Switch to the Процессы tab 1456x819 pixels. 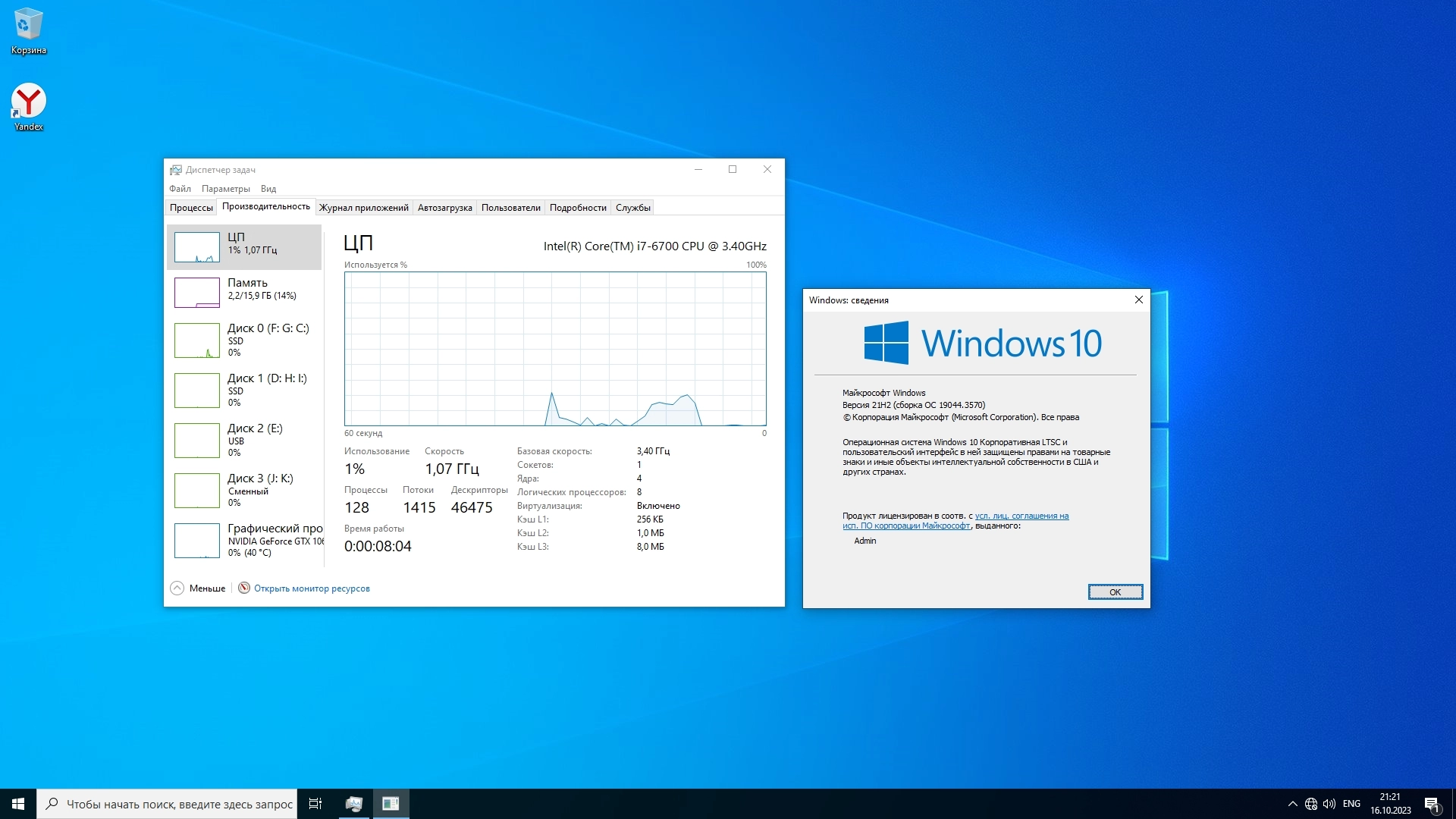pos(191,208)
